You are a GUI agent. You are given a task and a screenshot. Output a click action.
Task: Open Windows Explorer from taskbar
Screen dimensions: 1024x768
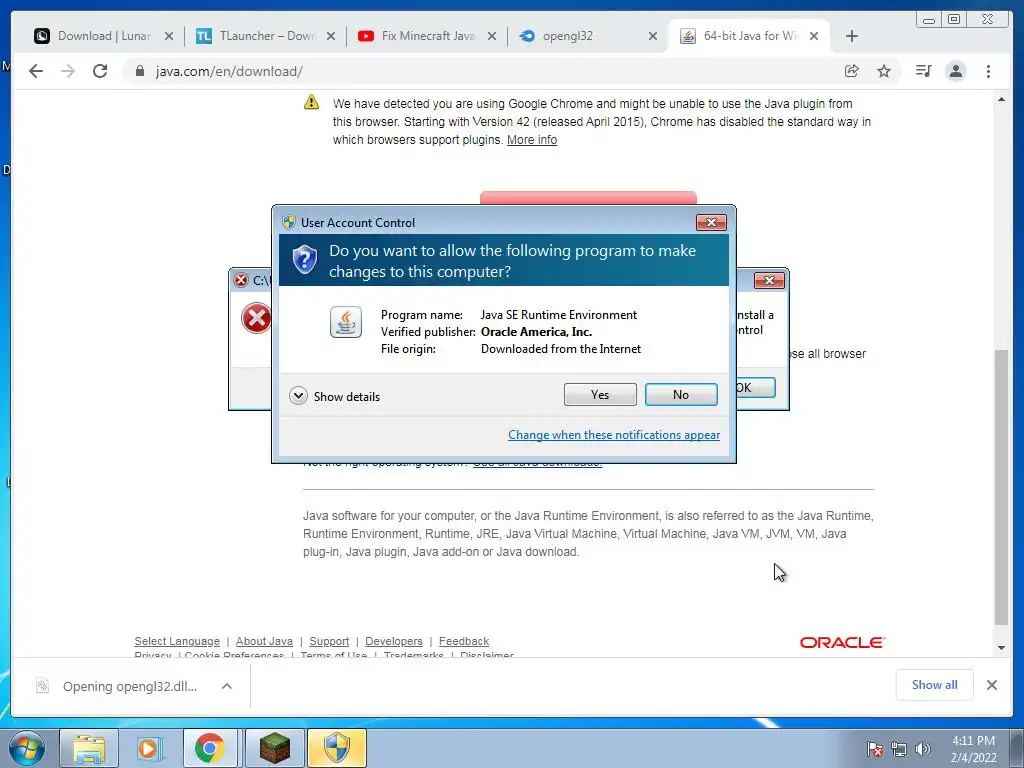pos(89,748)
